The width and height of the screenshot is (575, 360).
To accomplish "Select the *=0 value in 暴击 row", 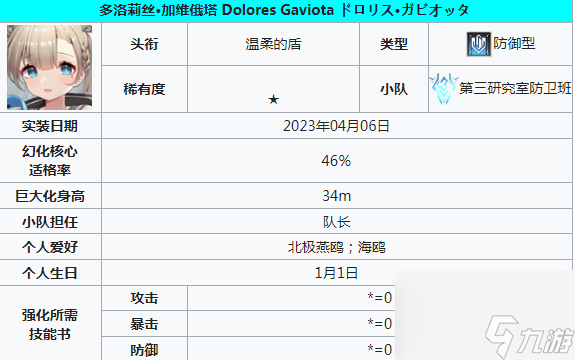I will coord(380,324).
